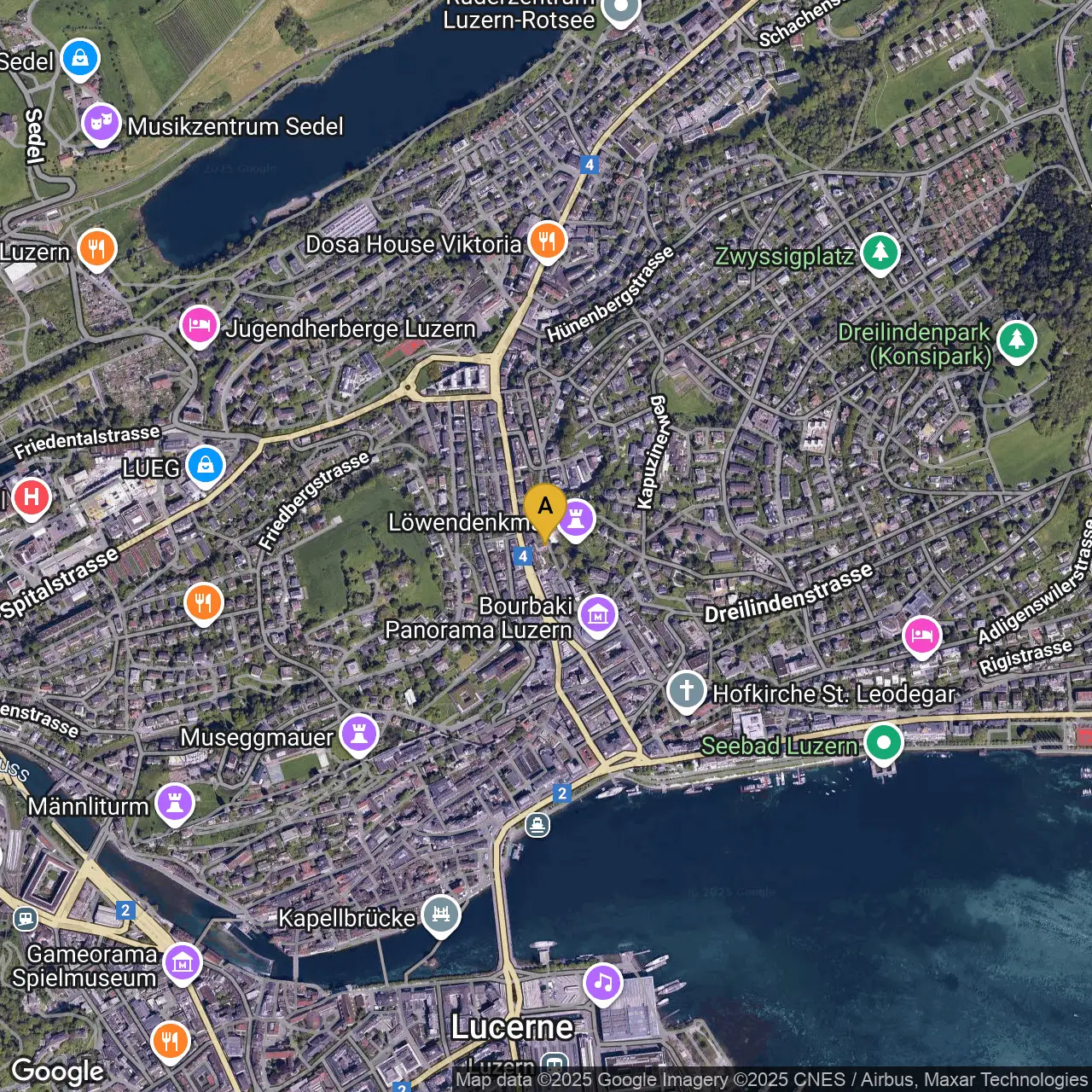The image size is (1092, 1092).
Task: Click the Hofkirche St. Leodegar church pin
Action: tap(687, 691)
